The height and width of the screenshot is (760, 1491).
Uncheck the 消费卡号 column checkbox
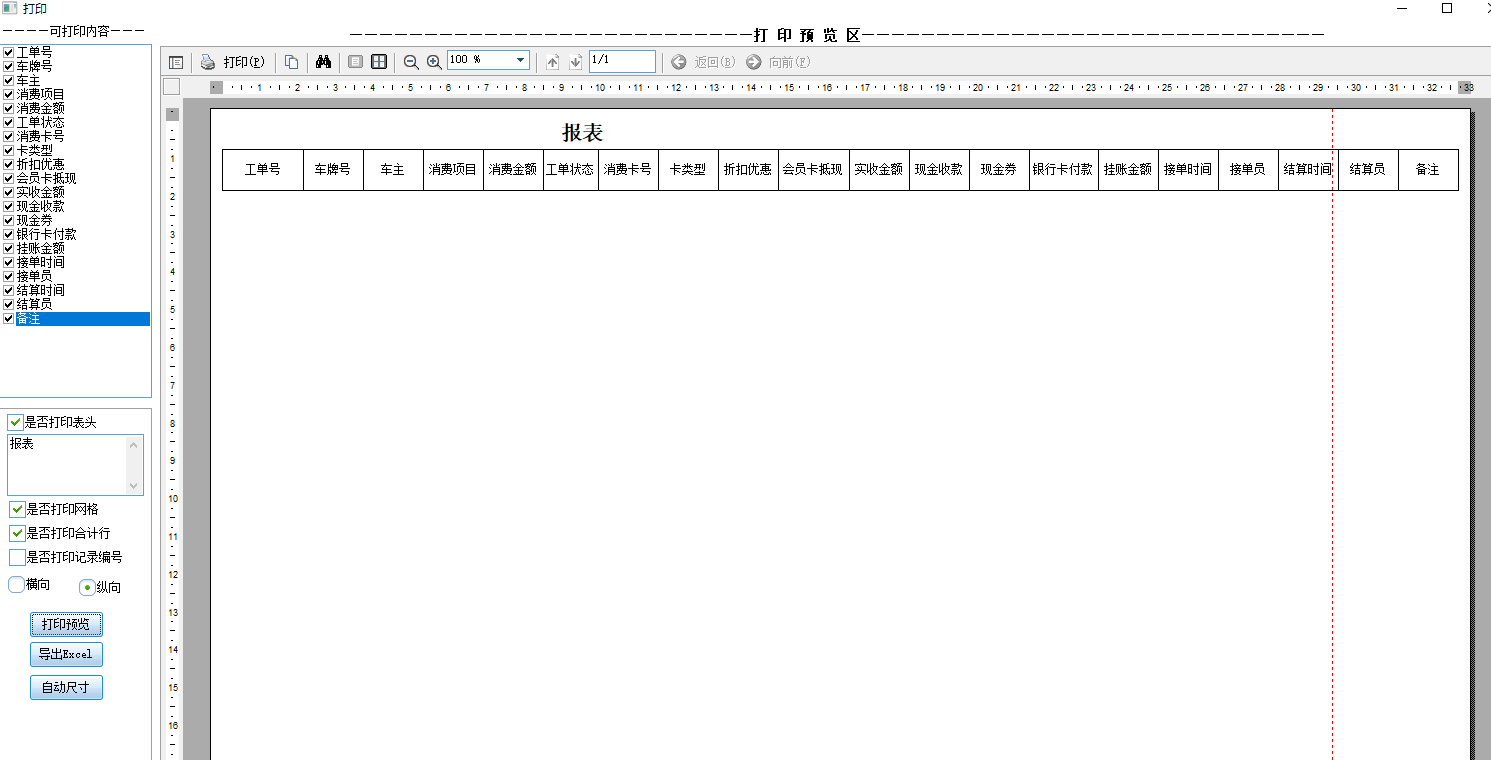coord(9,136)
